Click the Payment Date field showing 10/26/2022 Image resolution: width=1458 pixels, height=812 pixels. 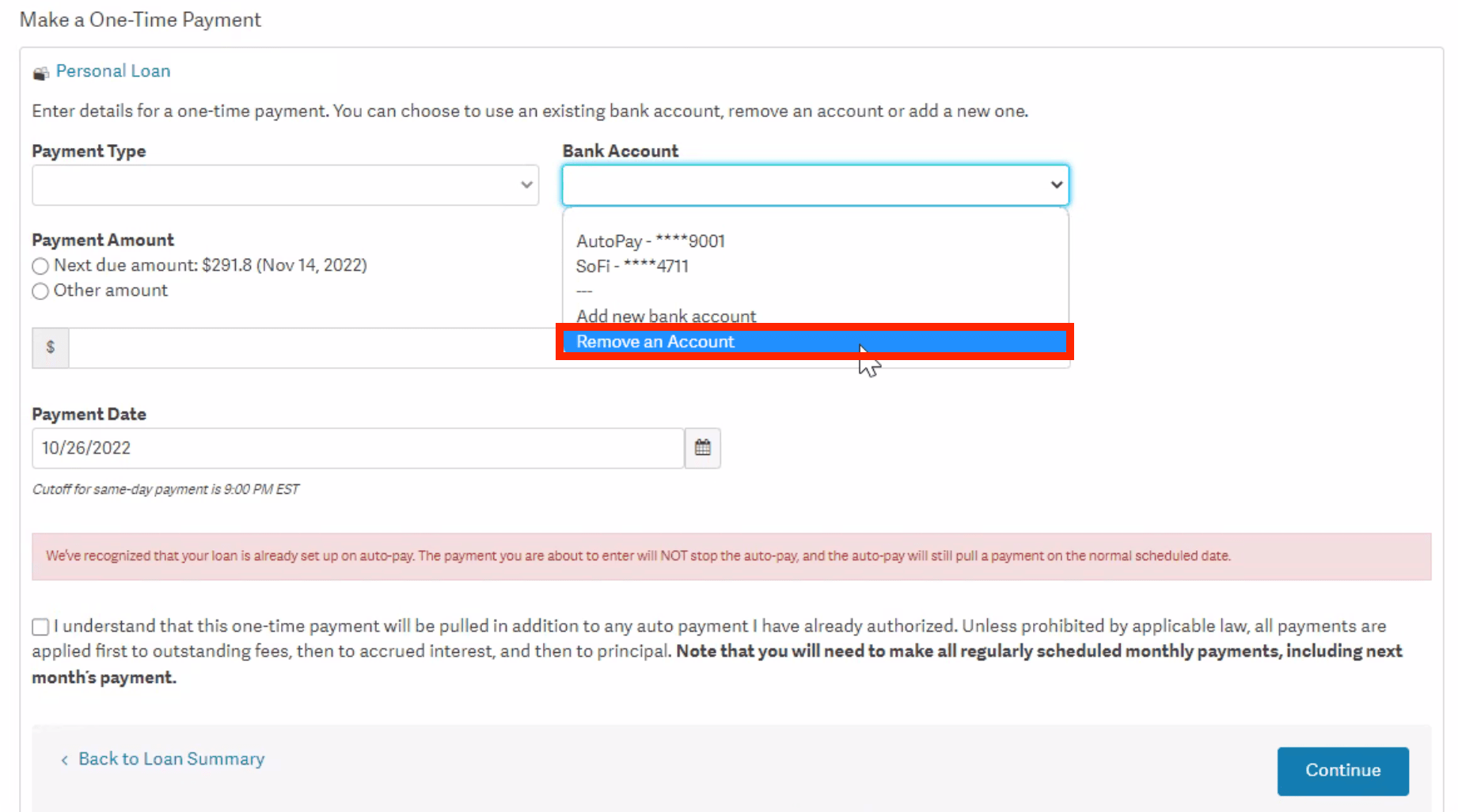tap(356, 448)
